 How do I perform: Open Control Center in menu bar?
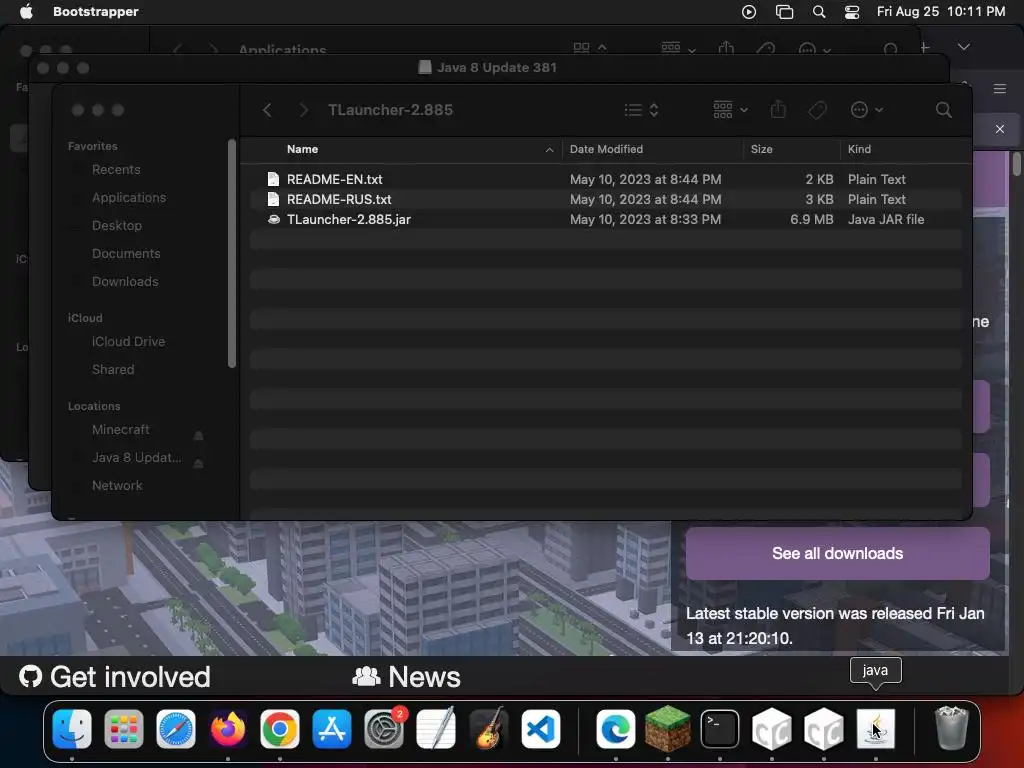[x=852, y=12]
